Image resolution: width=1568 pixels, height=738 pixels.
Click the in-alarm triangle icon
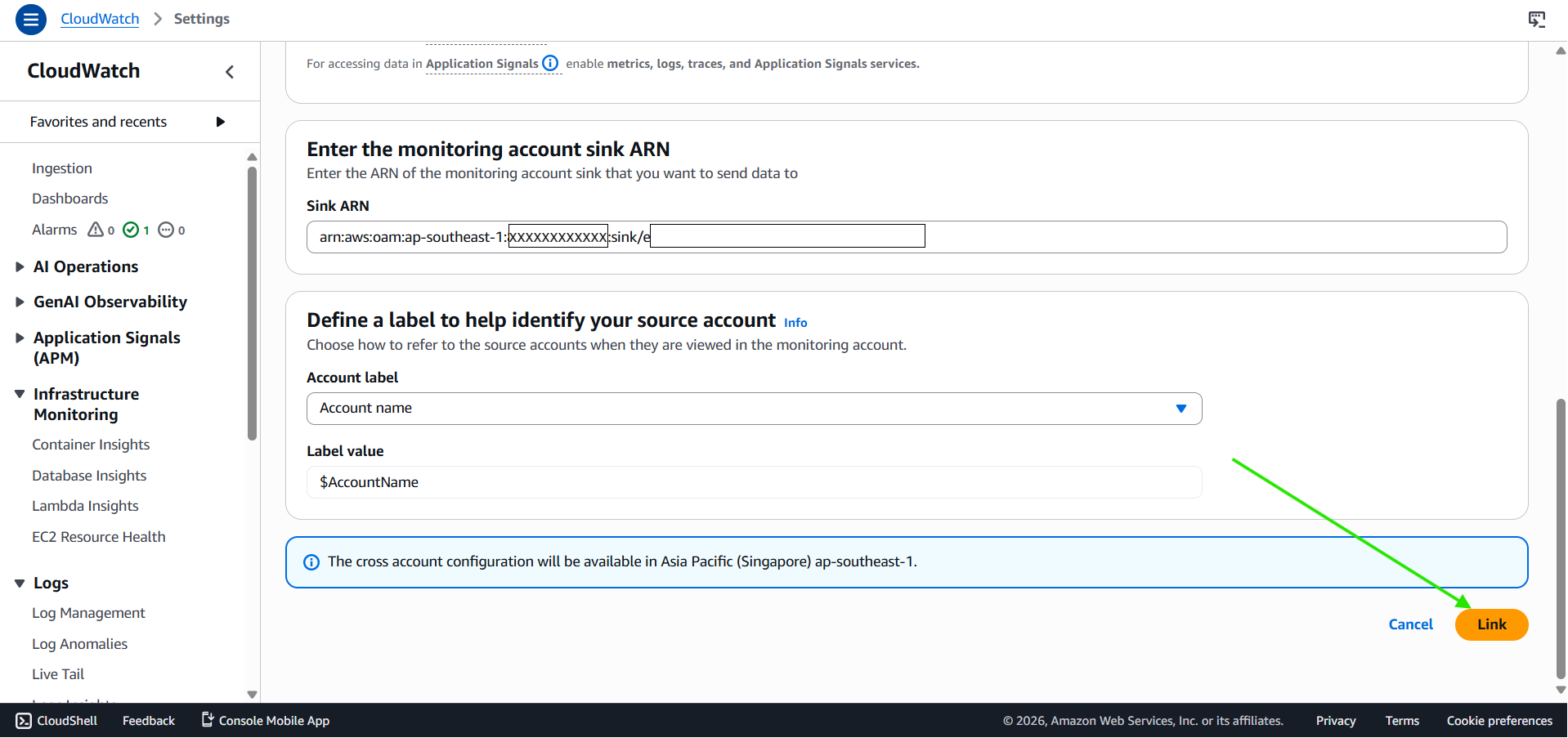point(96,230)
